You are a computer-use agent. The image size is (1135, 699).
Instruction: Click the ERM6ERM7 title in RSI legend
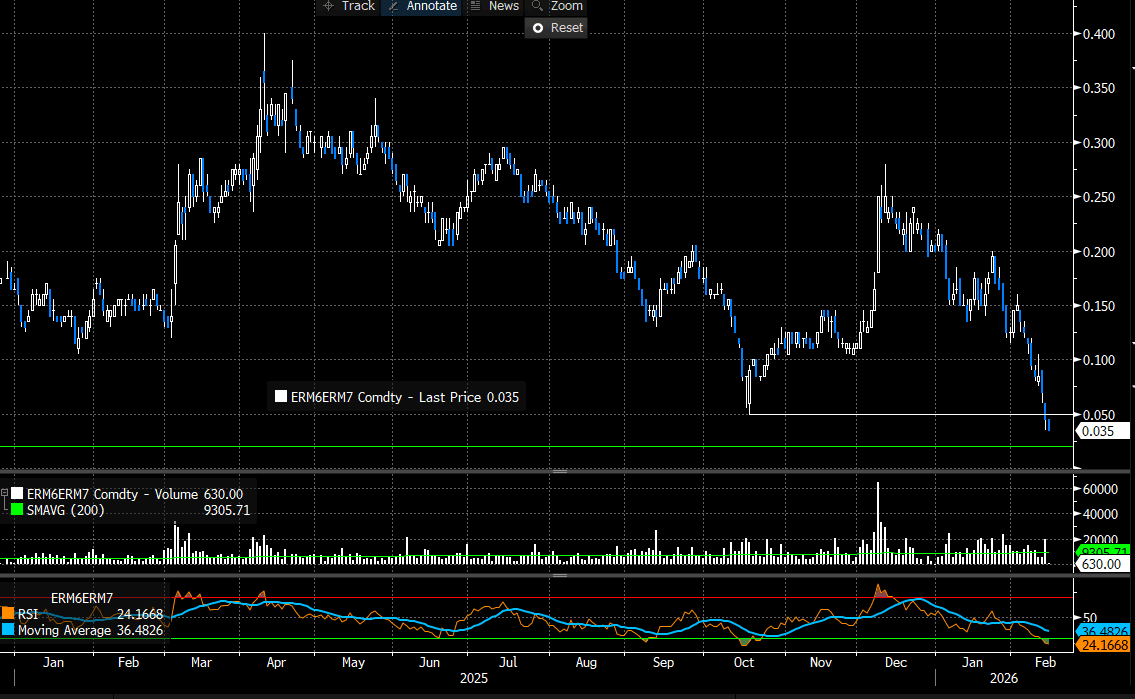pos(81,598)
